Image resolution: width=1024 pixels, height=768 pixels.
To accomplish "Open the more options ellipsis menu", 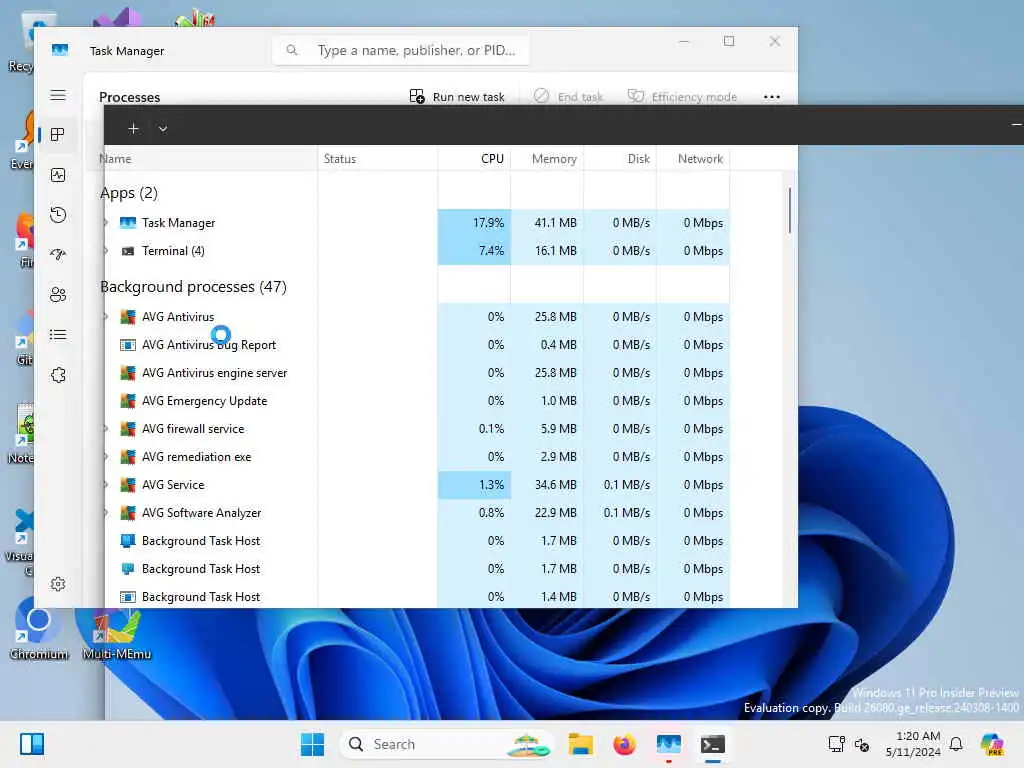I will click(x=772, y=97).
